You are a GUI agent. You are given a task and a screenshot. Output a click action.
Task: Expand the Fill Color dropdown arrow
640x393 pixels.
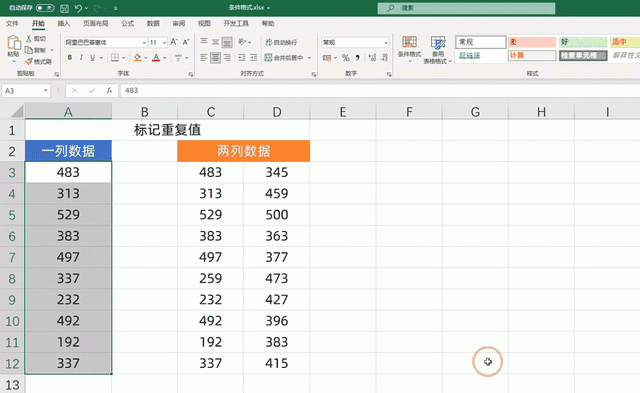146,58
